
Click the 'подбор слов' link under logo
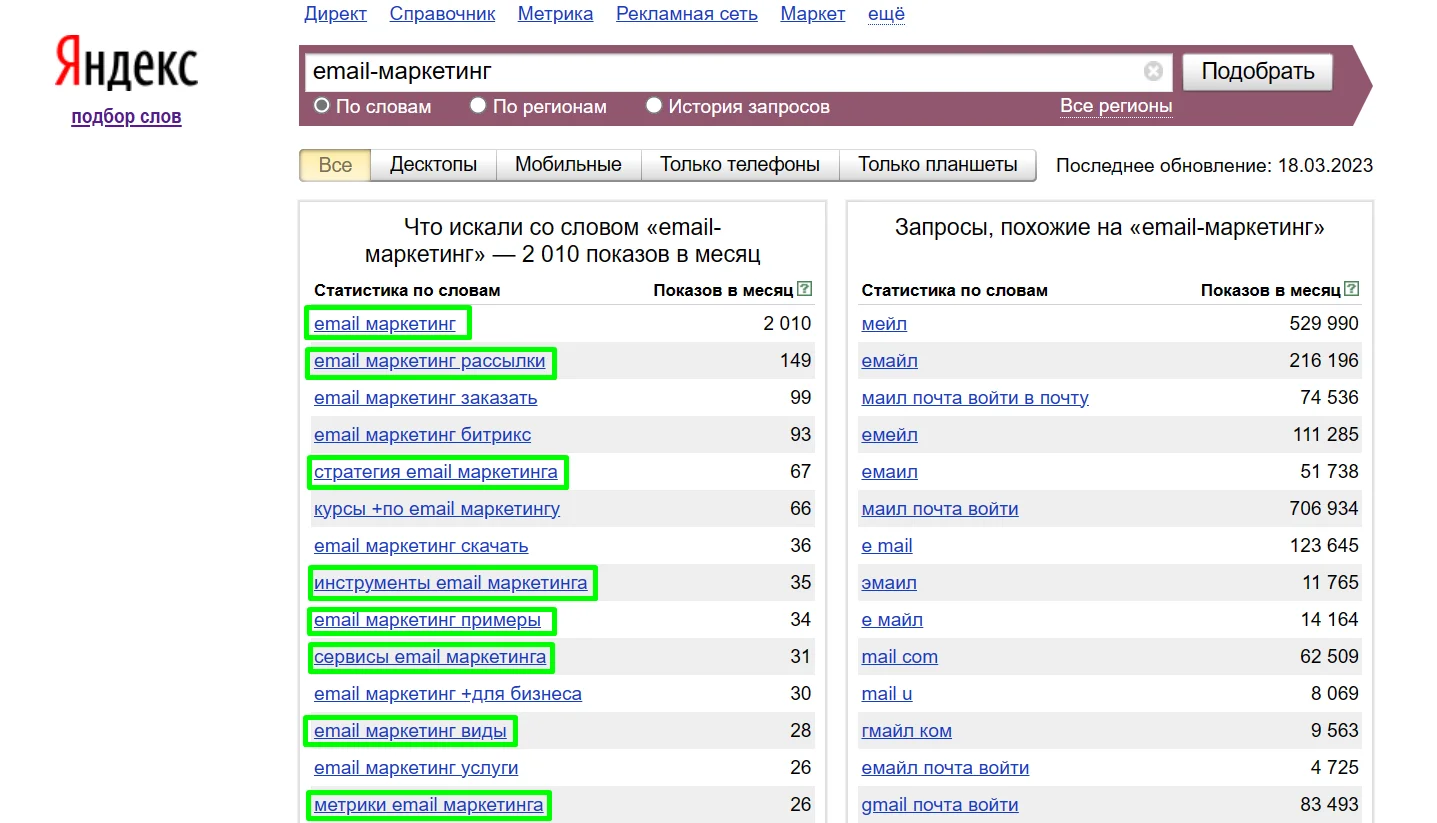(x=126, y=117)
